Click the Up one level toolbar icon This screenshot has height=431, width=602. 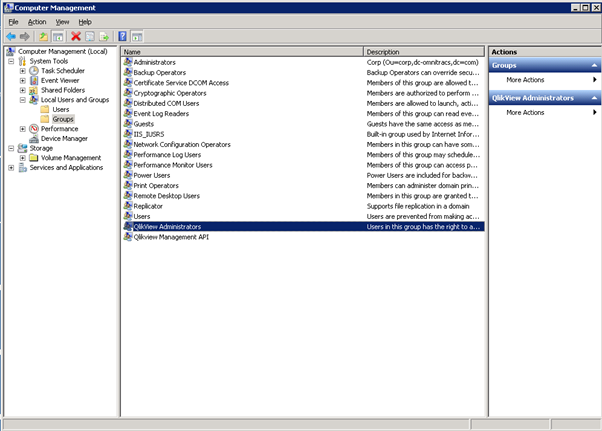point(43,36)
